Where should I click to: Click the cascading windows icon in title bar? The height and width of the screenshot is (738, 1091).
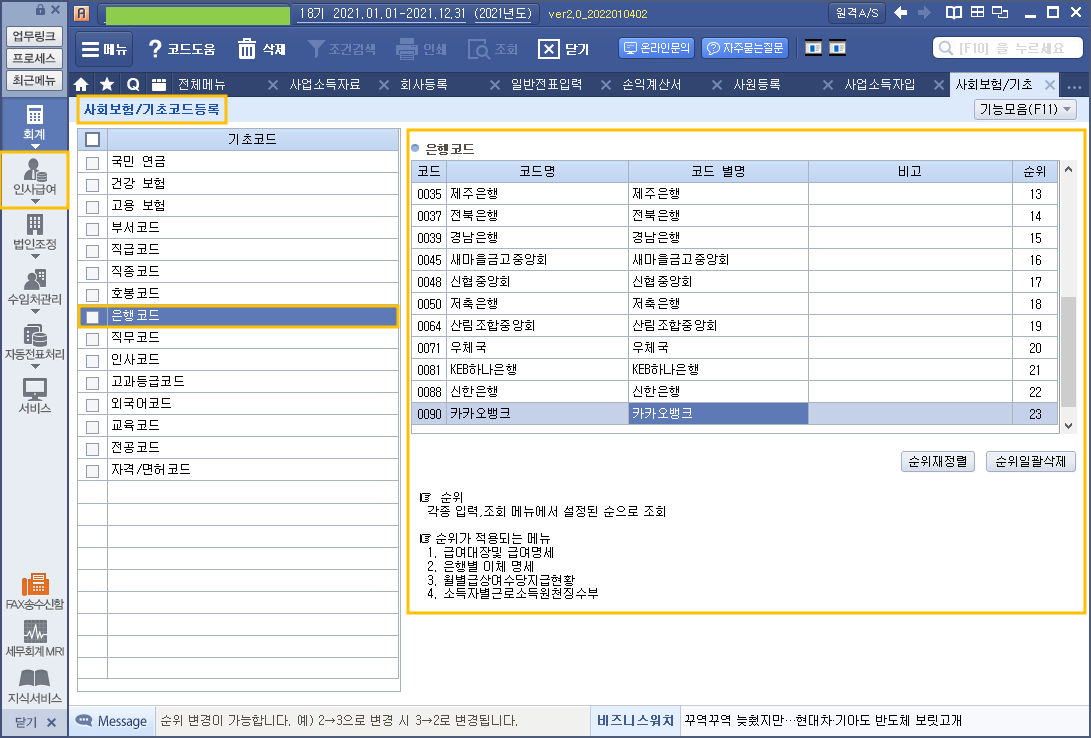[x=1001, y=13]
